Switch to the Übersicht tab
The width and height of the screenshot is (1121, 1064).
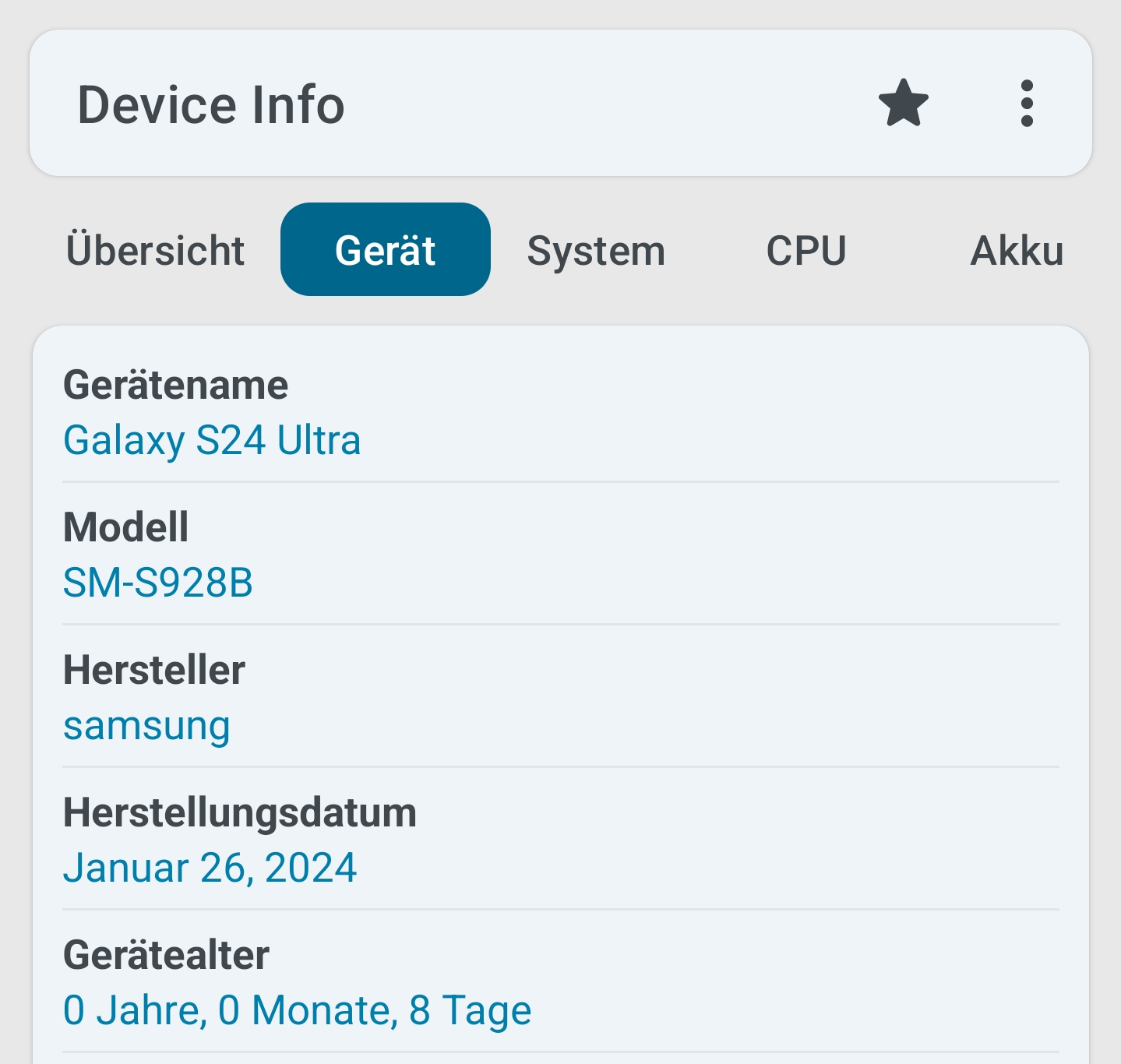[x=155, y=250]
